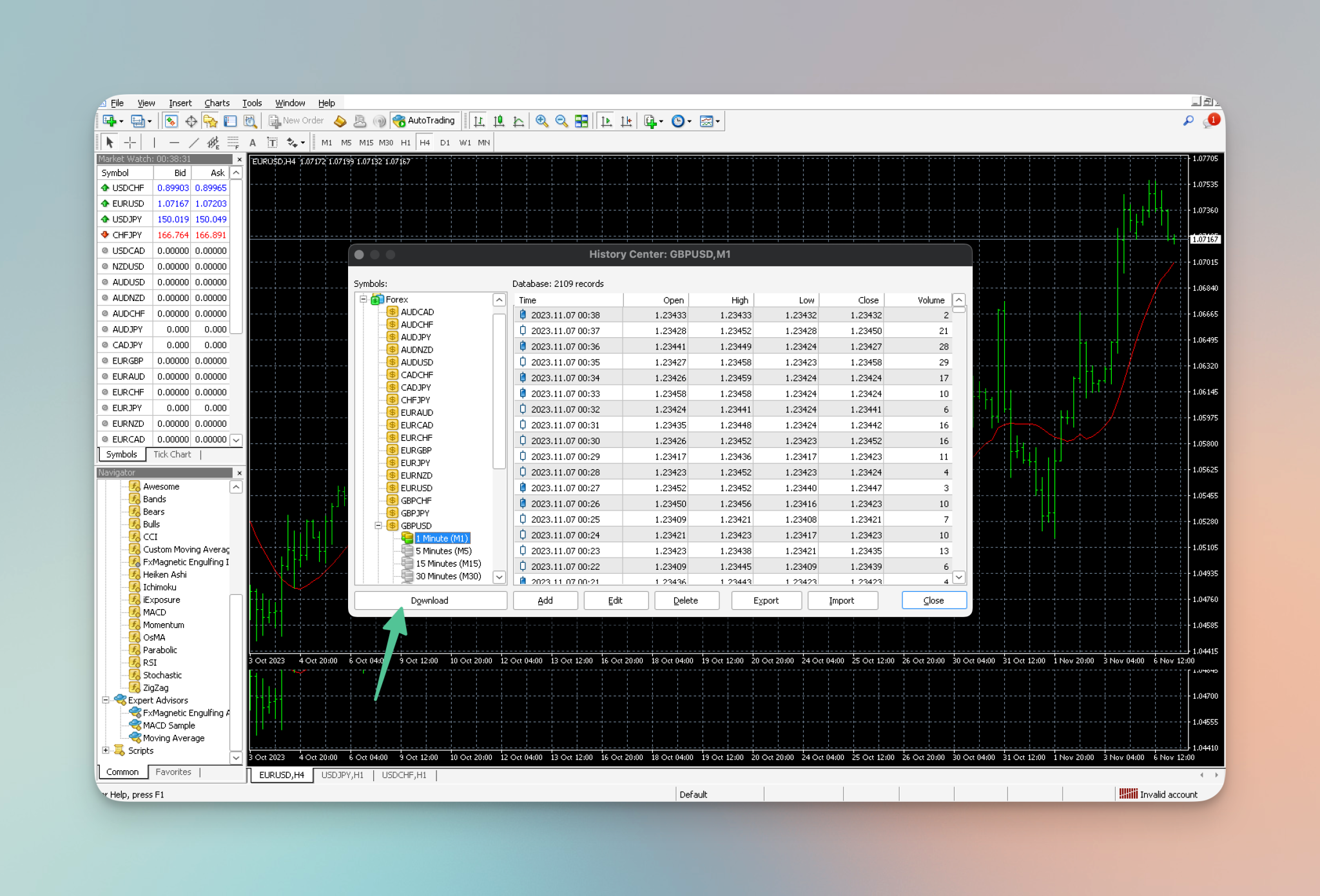Click the scroll-down arrow of the records table
The image size is (1320, 896).
pos(958,578)
